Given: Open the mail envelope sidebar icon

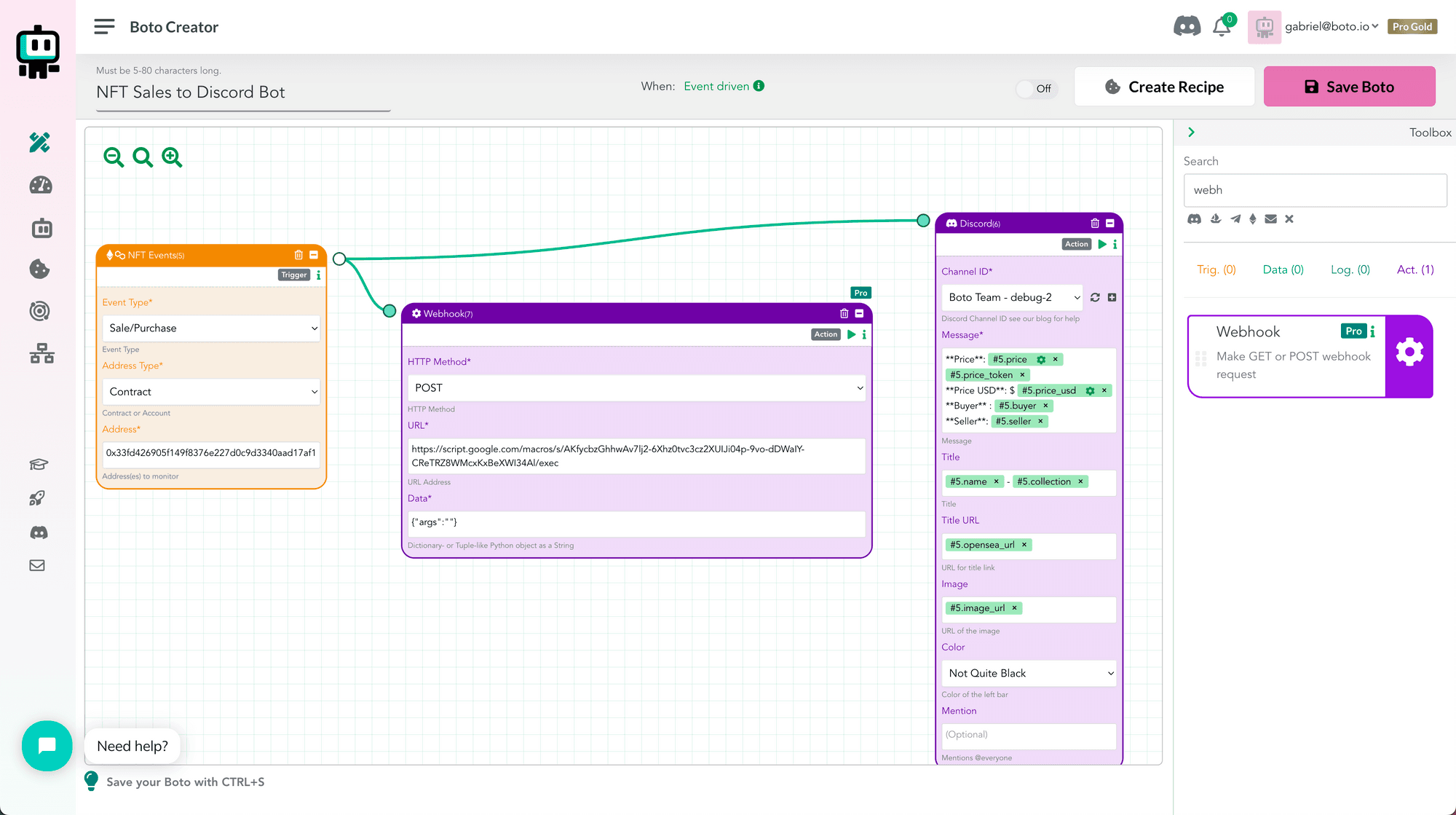Looking at the screenshot, I should pos(37,566).
